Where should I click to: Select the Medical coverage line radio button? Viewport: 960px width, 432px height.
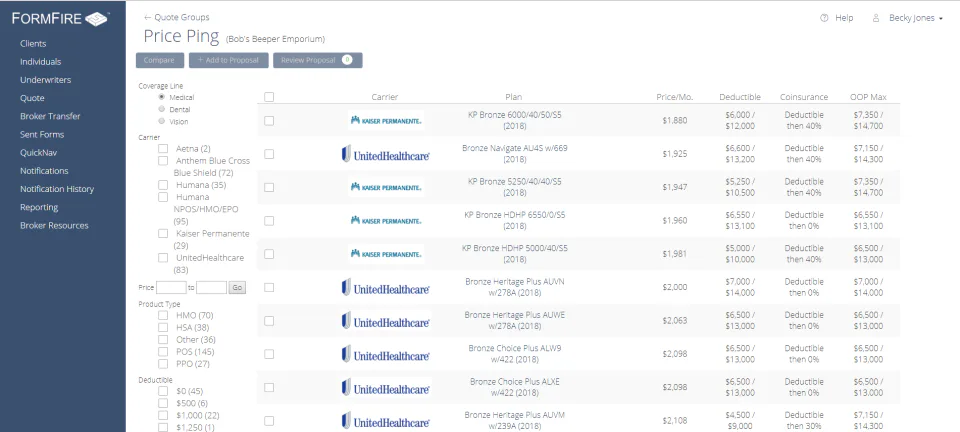pyautogui.click(x=162, y=97)
